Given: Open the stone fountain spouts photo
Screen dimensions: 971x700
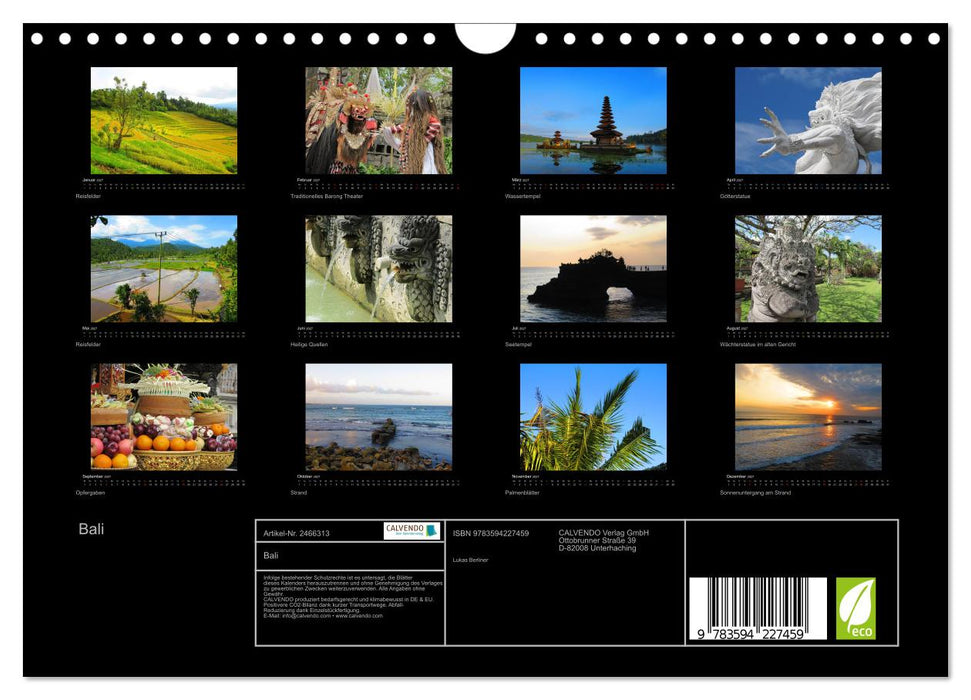Looking at the screenshot, I should pyautogui.click(x=378, y=268).
